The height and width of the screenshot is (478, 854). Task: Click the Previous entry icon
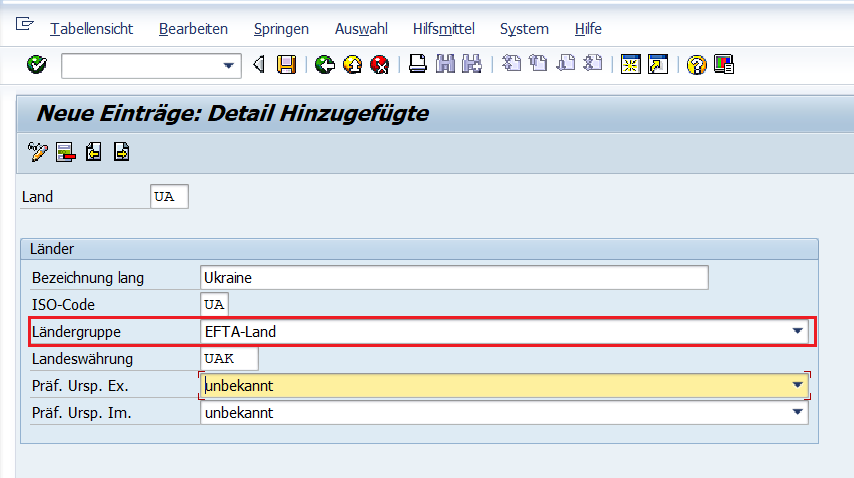pyautogui.click(x=94, y=153)
